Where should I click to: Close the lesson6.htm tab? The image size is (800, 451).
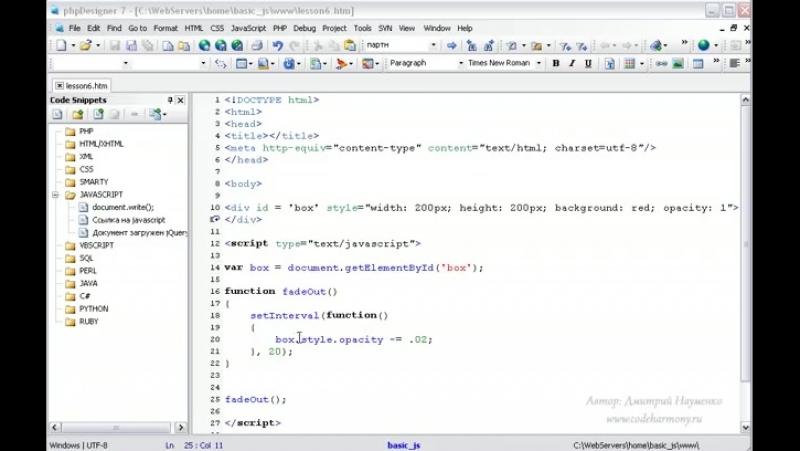pos(60,86)
